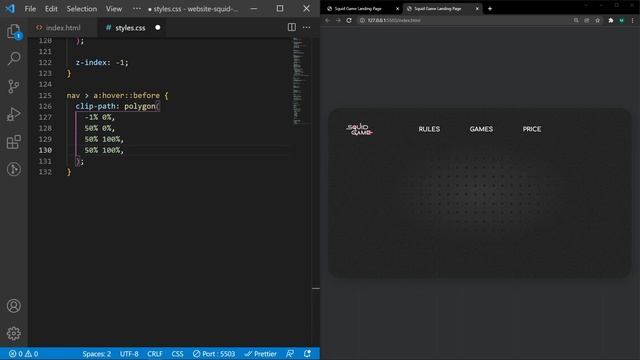Change line endings via CRLF
This screenshot has width=640, height=360.
tap(155, 354)
